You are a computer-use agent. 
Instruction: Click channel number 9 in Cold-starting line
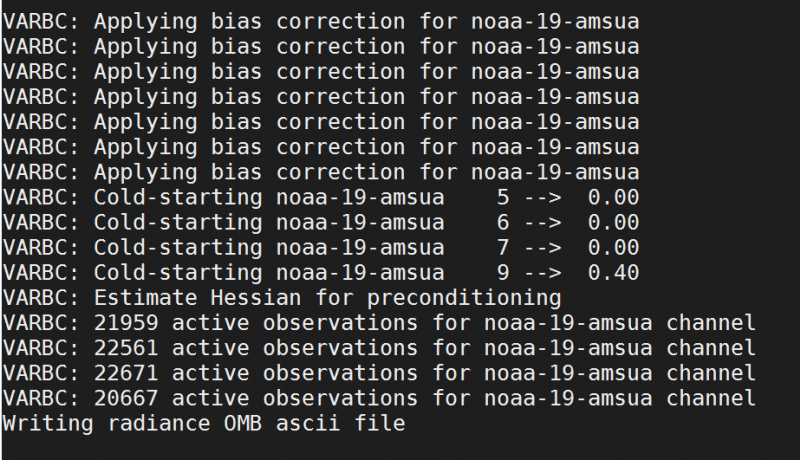pyautogui.click(x=502, y=272)
